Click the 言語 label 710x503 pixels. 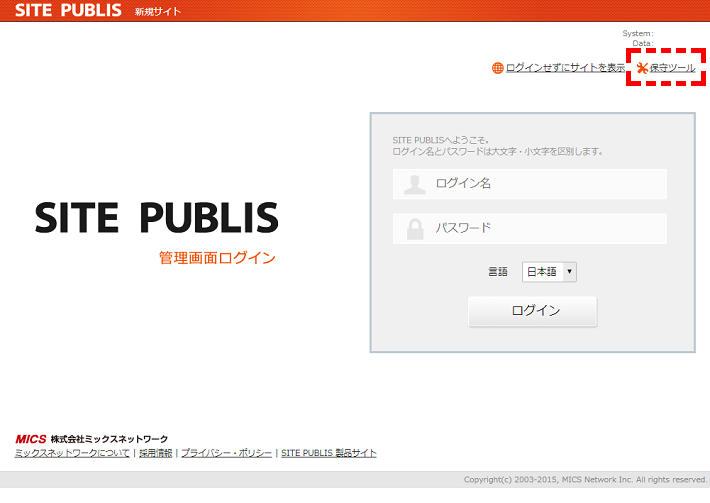pyautogui.click(x=498, y=272)
